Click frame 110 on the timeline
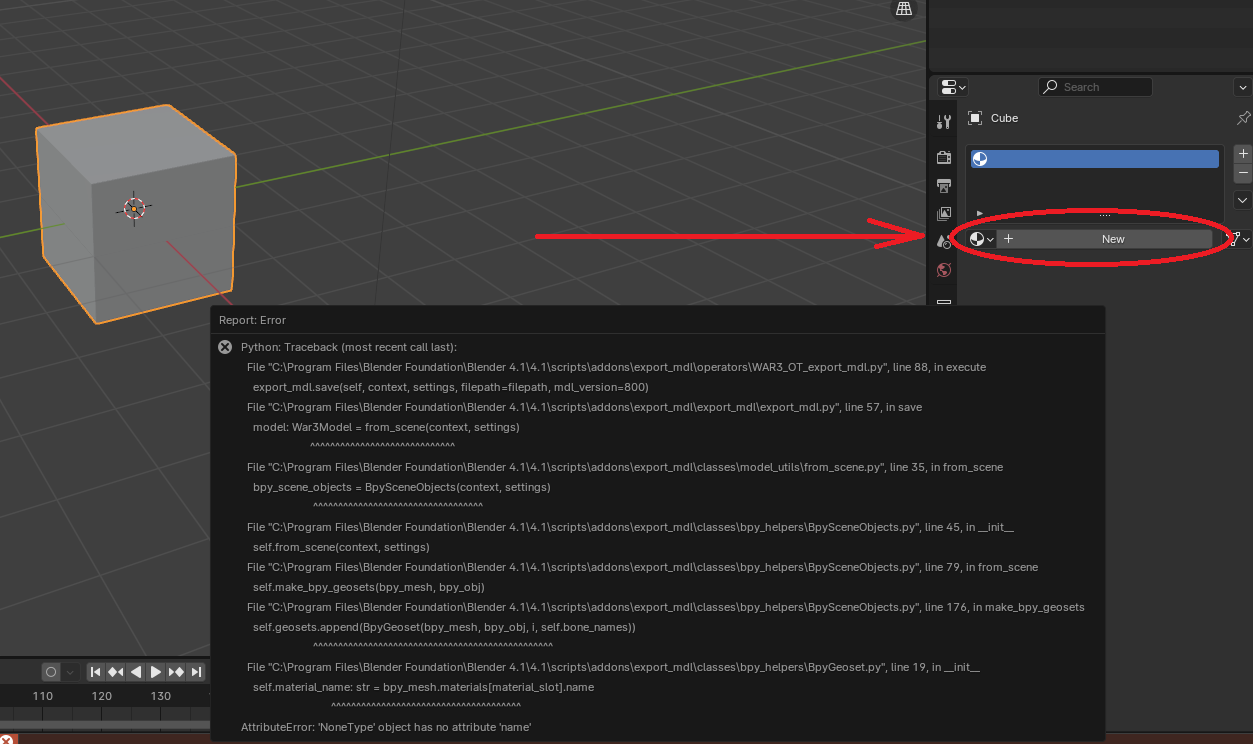 point(43,696)
